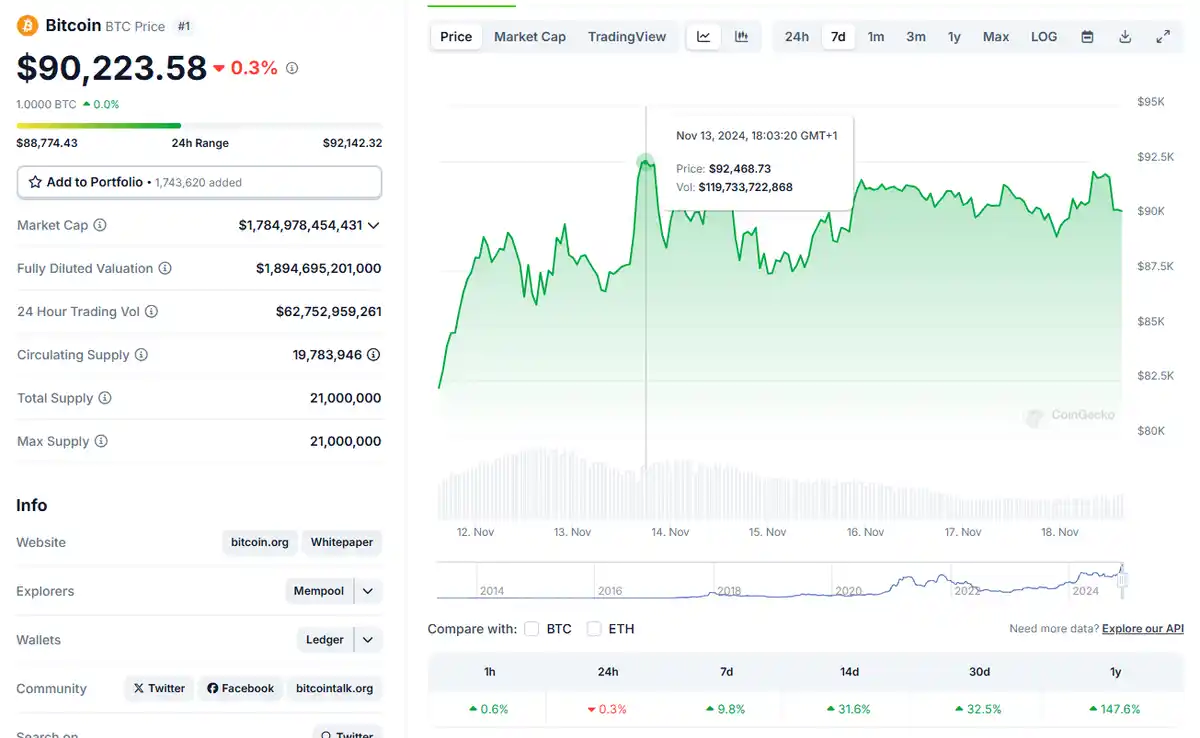This screenshot has width=1200, height=738.
Task: Click the $90,223.58 price text
Action: (112, 68)
